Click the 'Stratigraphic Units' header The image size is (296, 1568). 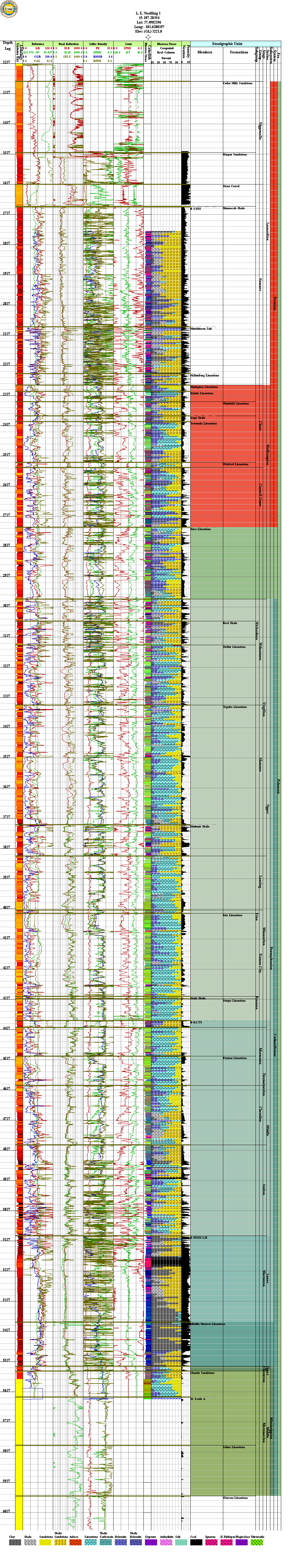click(x=227, y=44)
